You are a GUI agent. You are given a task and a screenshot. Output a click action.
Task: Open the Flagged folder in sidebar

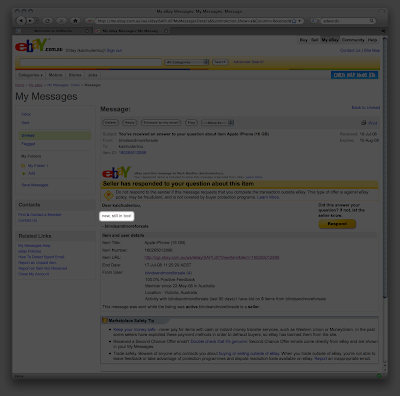[x=28, y=144]
